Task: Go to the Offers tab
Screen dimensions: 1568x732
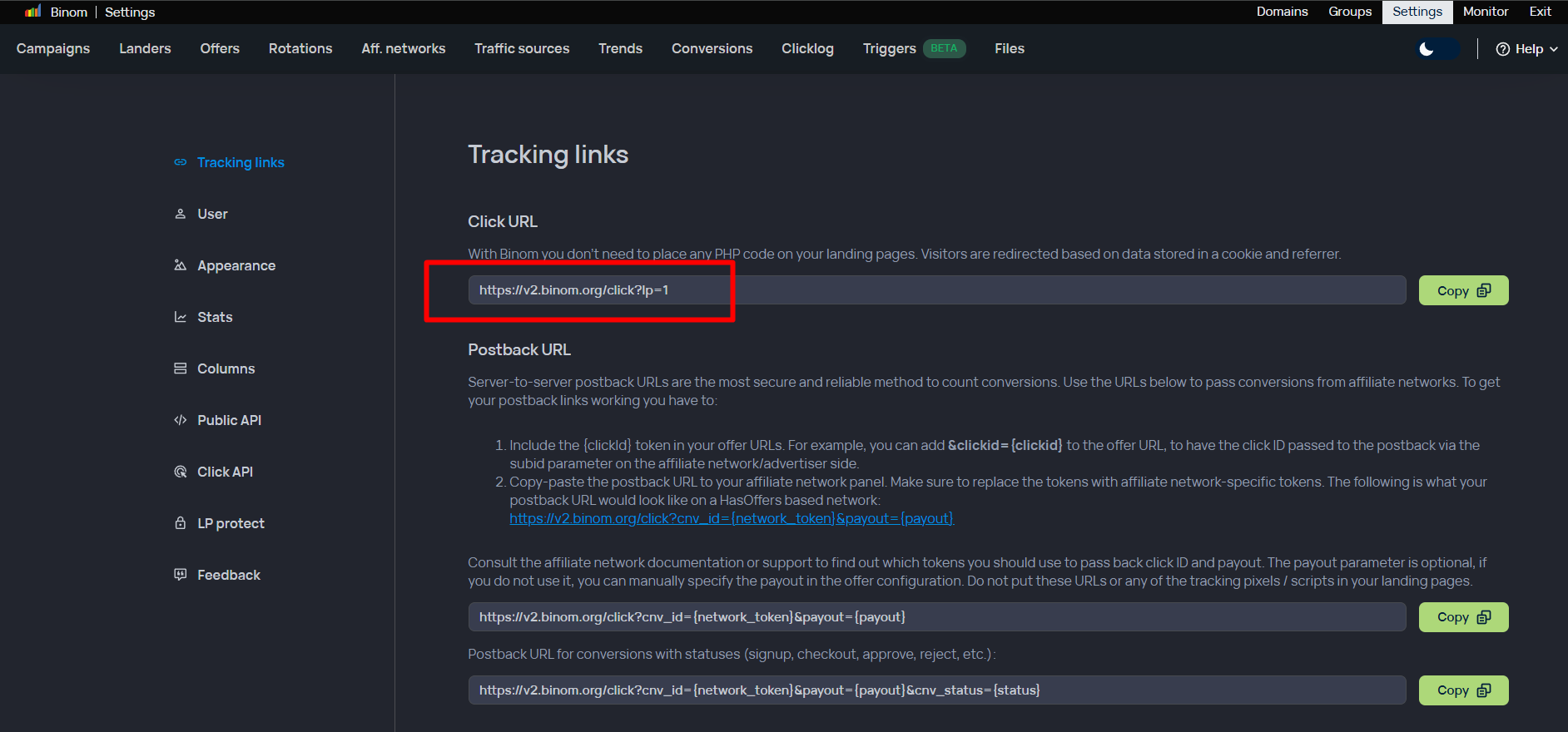Action: click(x=220, y=48)
